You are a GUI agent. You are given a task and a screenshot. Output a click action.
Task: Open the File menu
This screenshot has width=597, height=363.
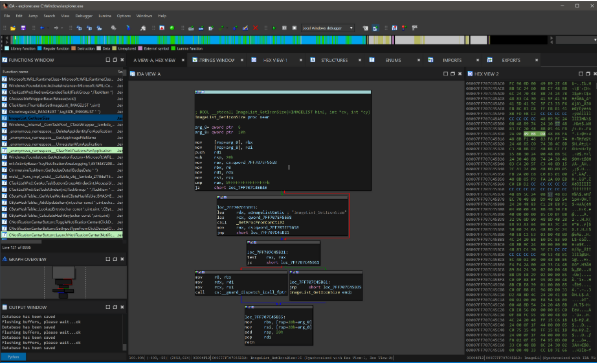7,16
